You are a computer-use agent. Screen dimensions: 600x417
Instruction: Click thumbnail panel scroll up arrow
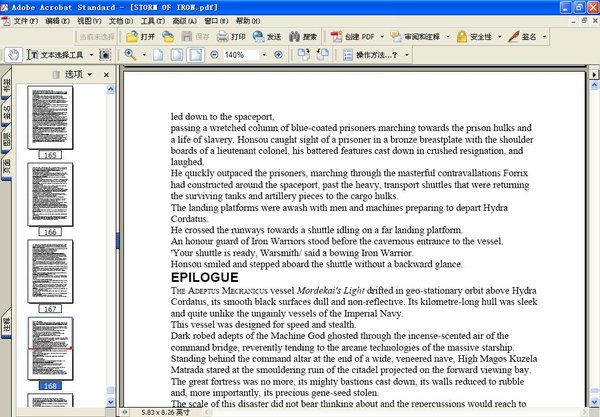click(111, 90)
